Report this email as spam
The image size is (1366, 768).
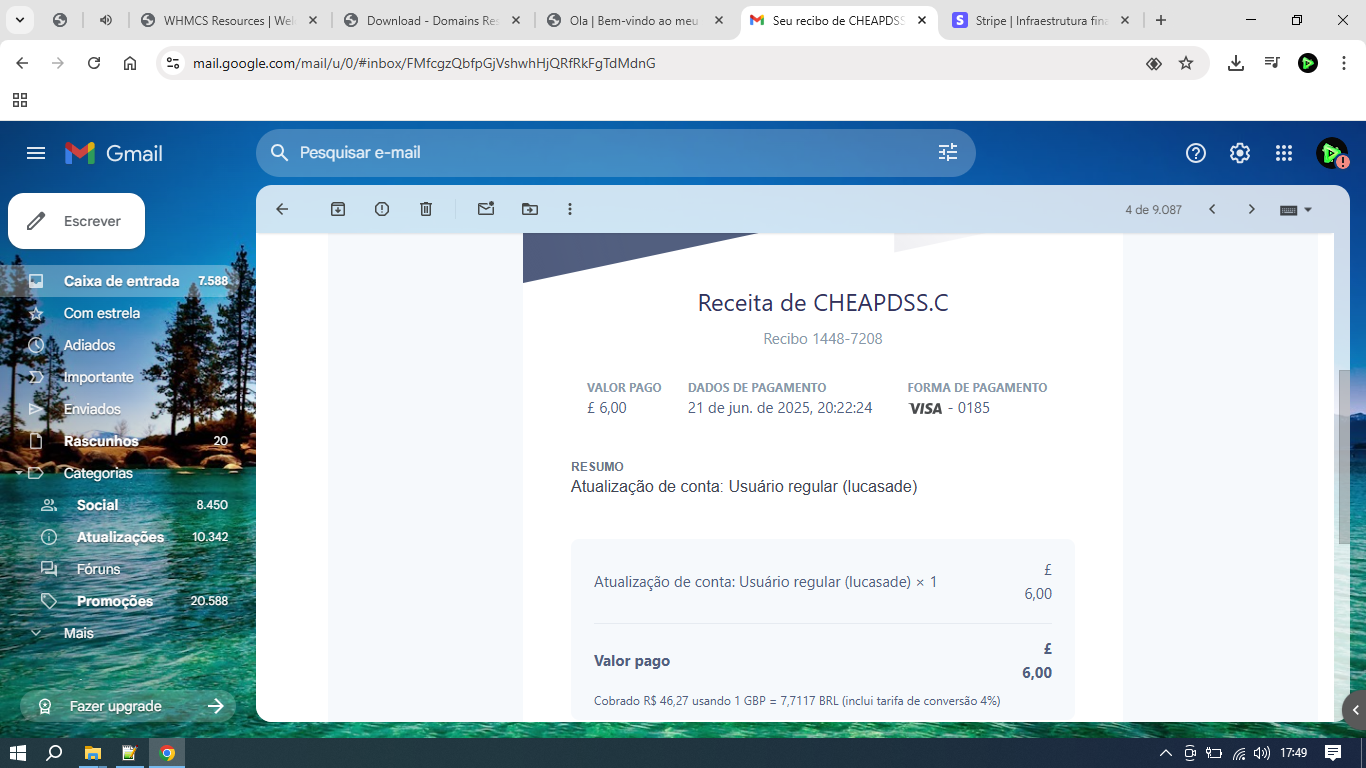(x=382, y=209)
